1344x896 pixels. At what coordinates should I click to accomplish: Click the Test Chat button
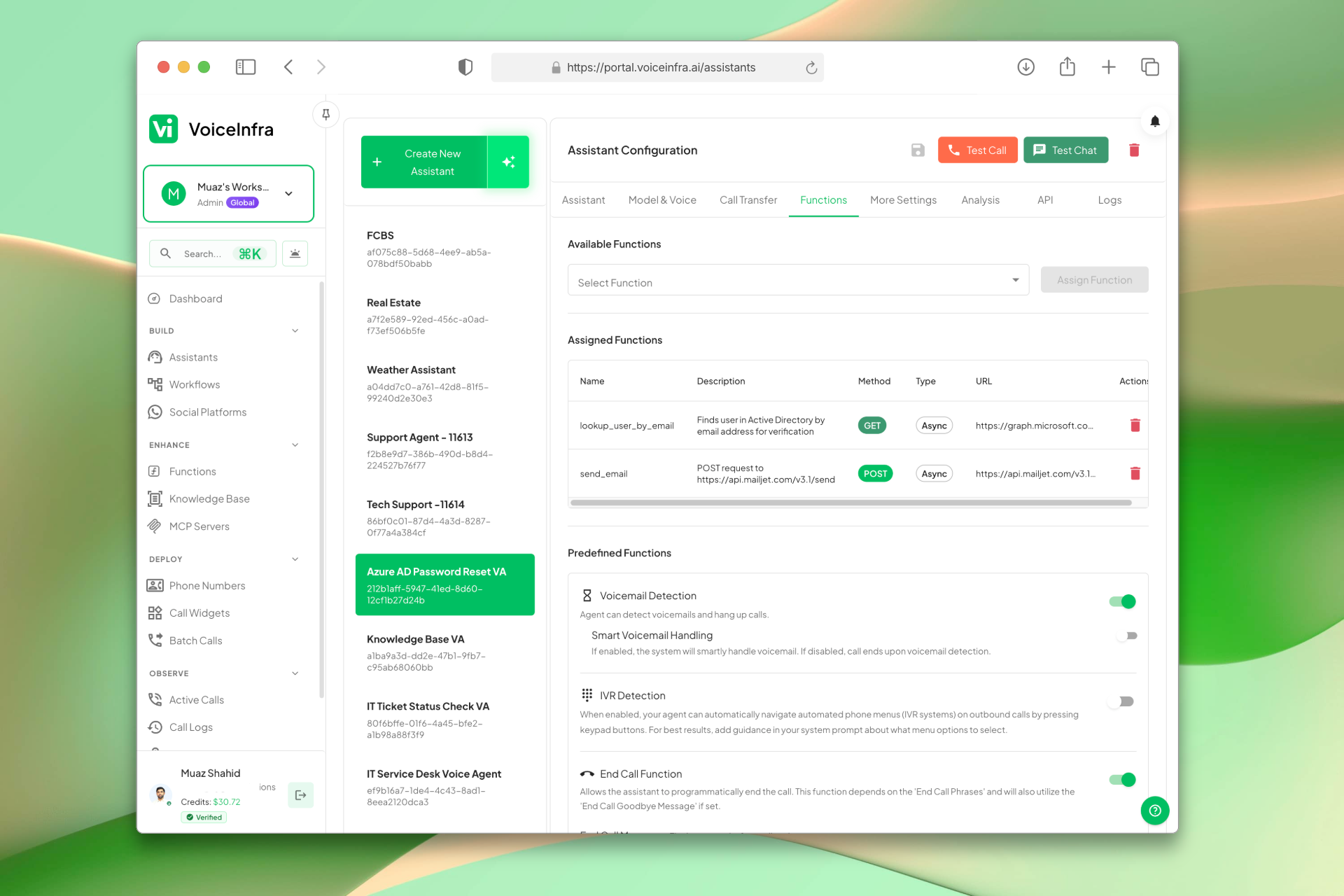[x=1065, y=150]
